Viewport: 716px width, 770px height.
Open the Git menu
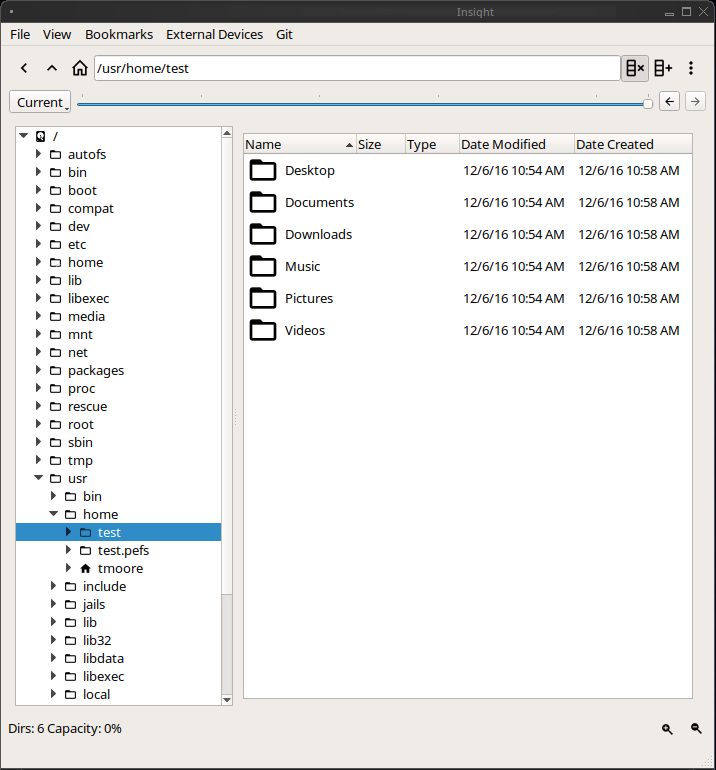coord(284,34)
